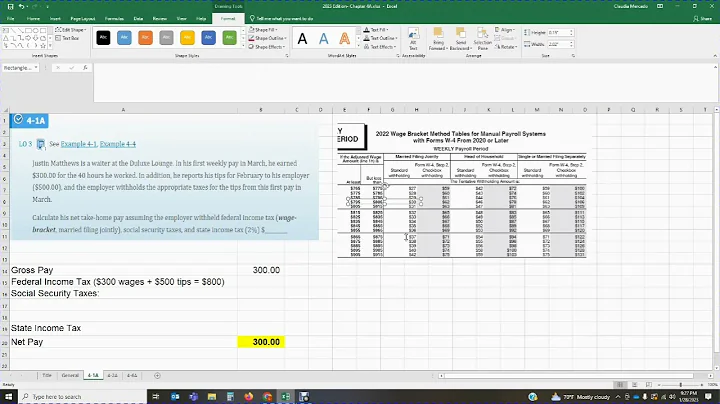
Task: Choose the gold Abc shape style
Action: pos(187,38)
